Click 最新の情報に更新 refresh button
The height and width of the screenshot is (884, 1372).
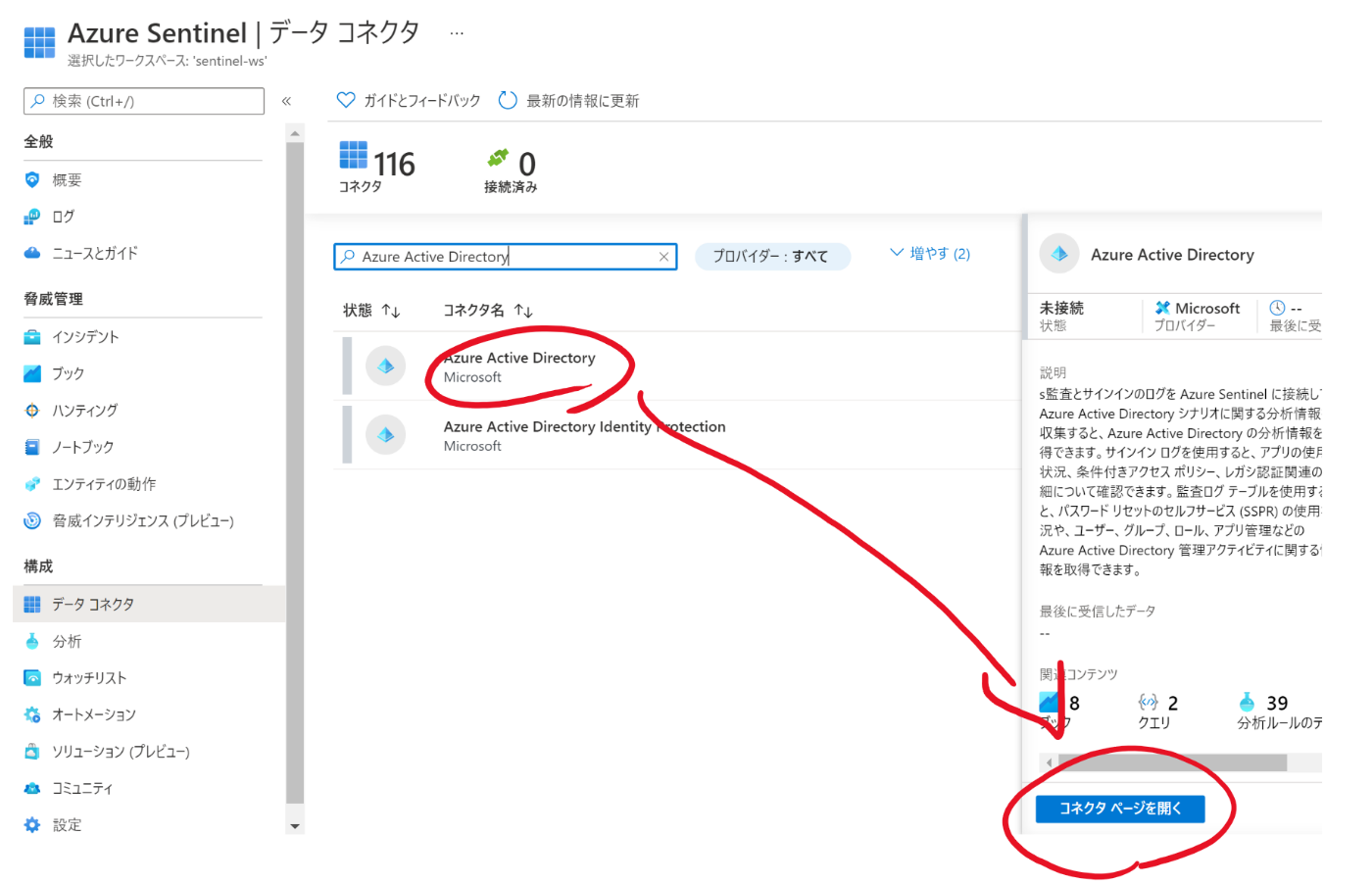568,100
